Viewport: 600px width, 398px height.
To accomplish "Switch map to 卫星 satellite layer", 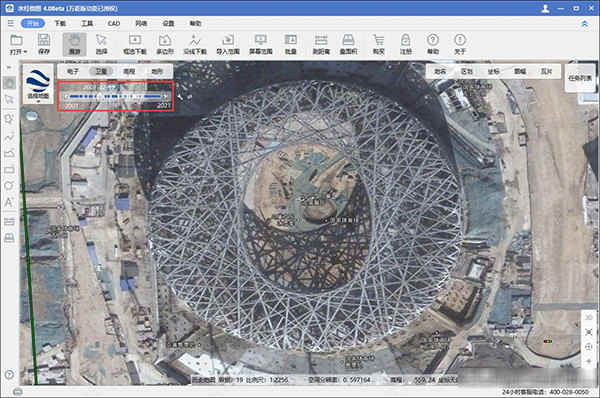I will click(x=101, y=71).
